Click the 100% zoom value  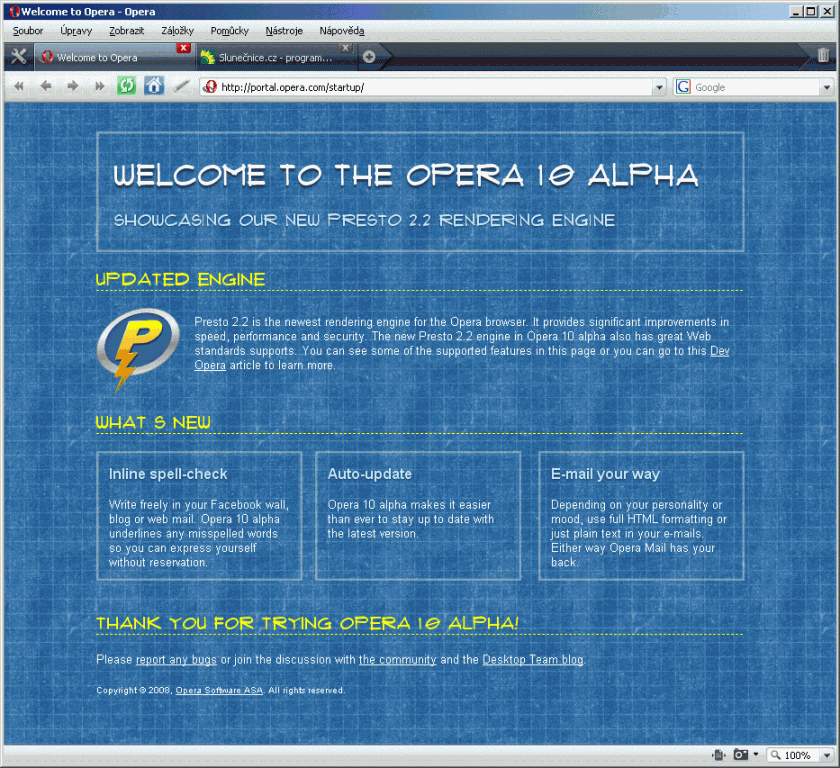point(797,755)
